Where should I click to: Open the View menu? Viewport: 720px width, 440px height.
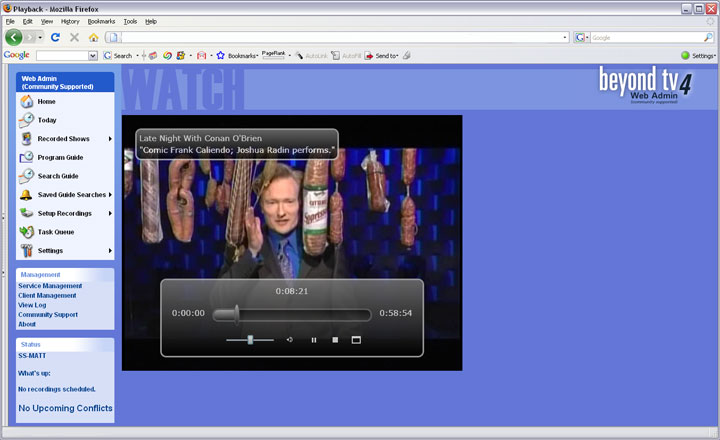[x=47, y=22]
